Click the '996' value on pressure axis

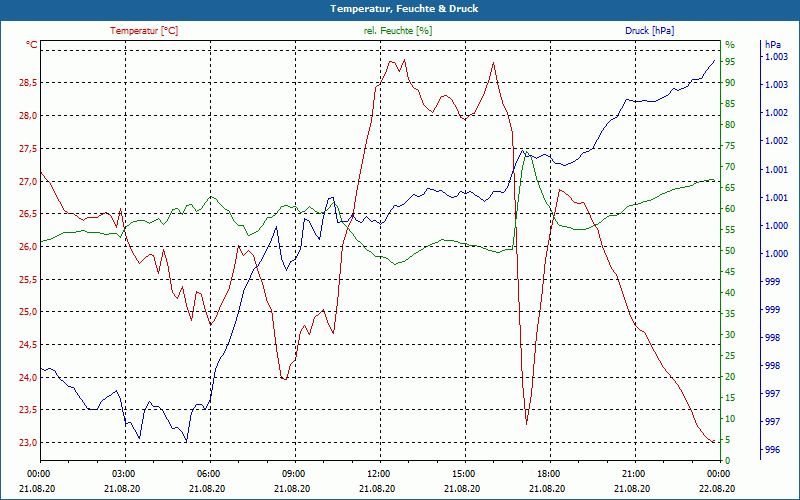pos(773,450)
